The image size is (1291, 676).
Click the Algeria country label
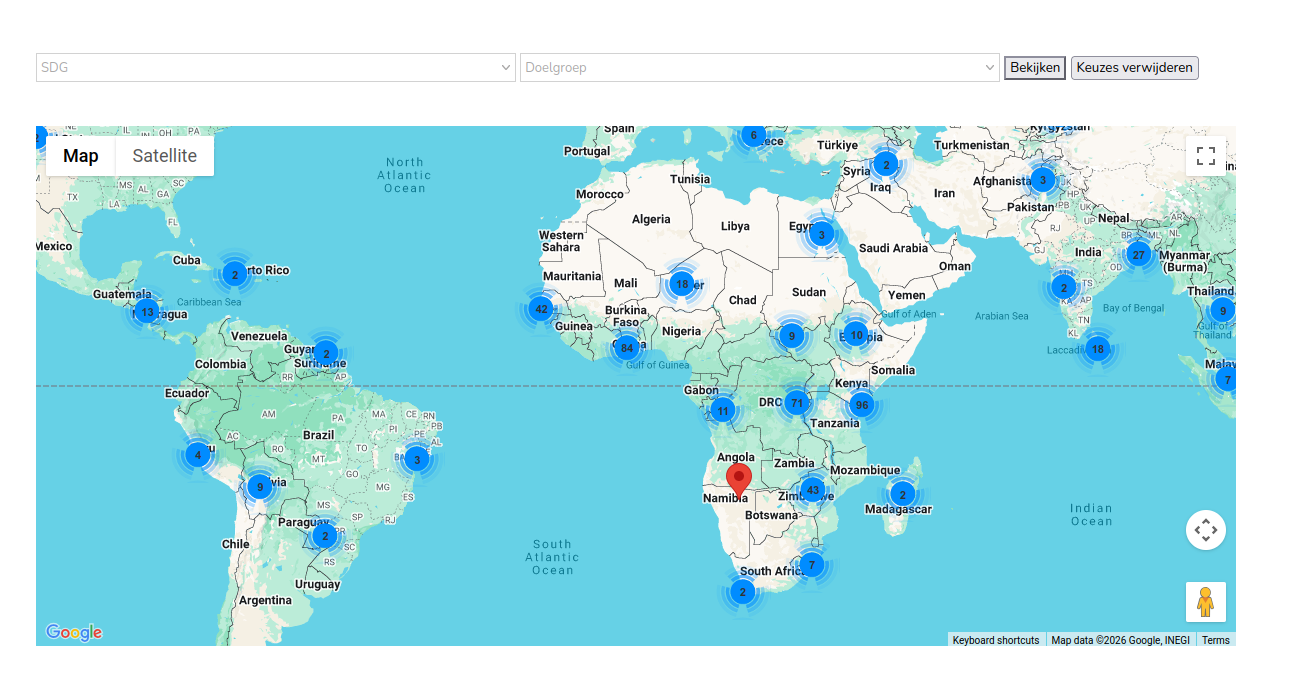(651, 219)
